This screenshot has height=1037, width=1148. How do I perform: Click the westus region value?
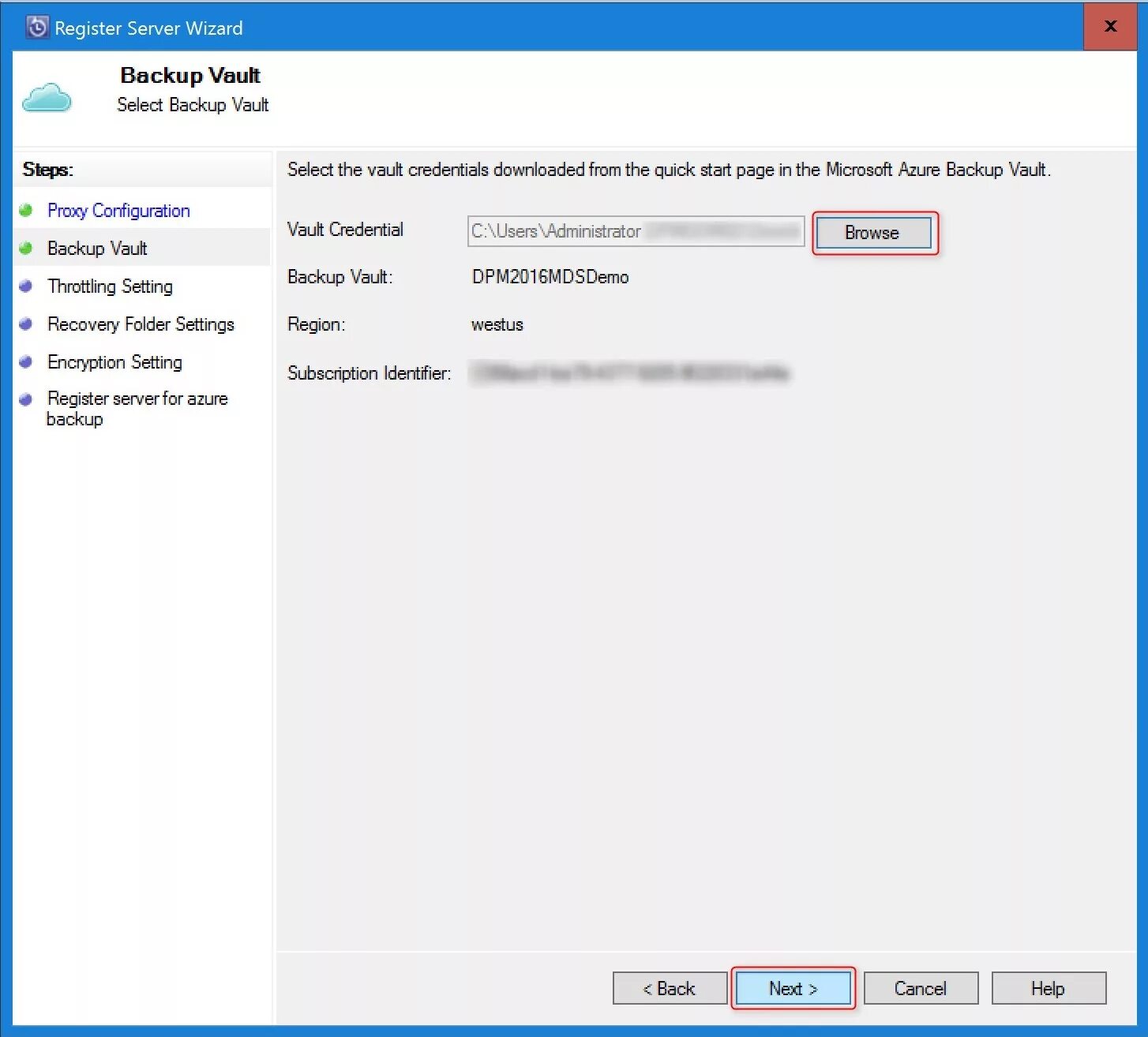497,324
